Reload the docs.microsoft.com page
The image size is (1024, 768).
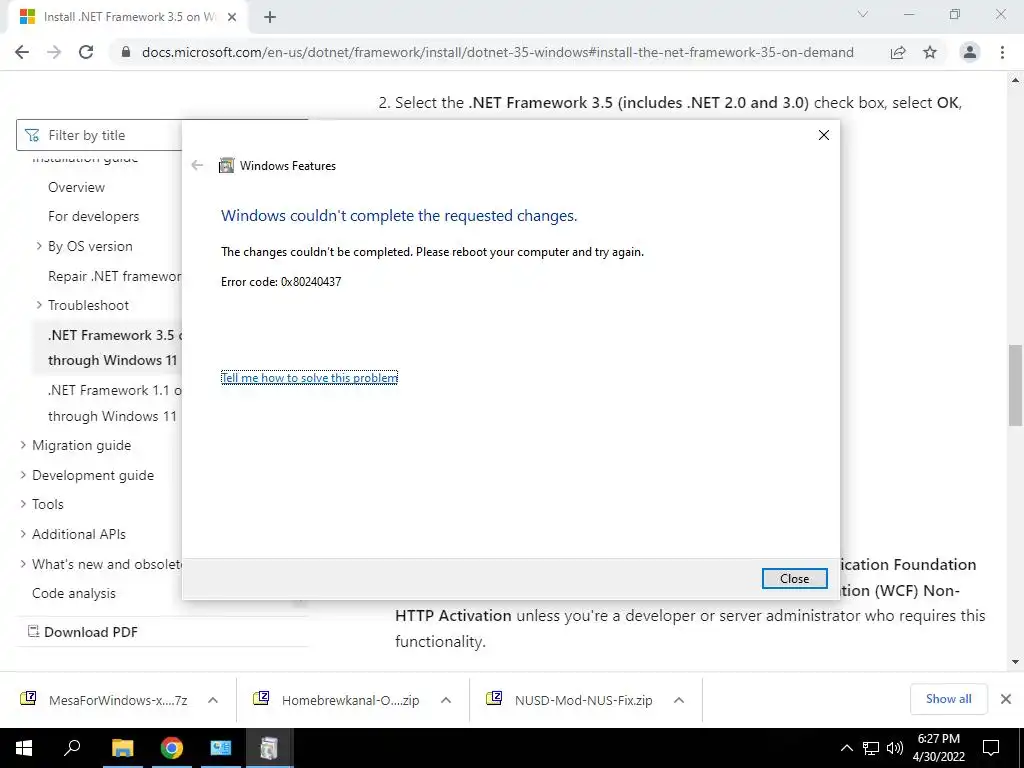pyautogui.click(x=86, y=52)
